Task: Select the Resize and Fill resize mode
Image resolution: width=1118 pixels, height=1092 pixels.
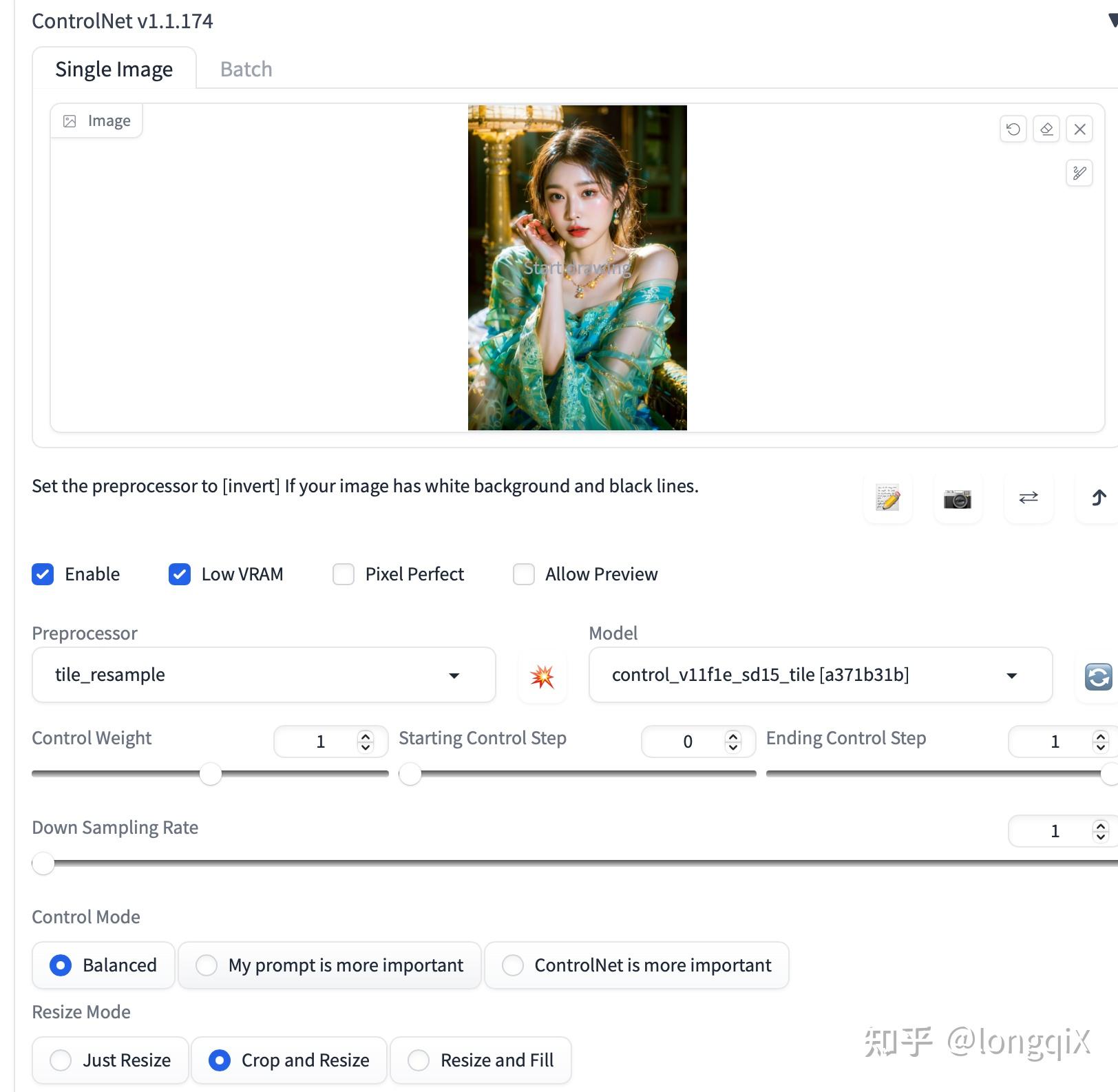Action: tap(418, 1060)
